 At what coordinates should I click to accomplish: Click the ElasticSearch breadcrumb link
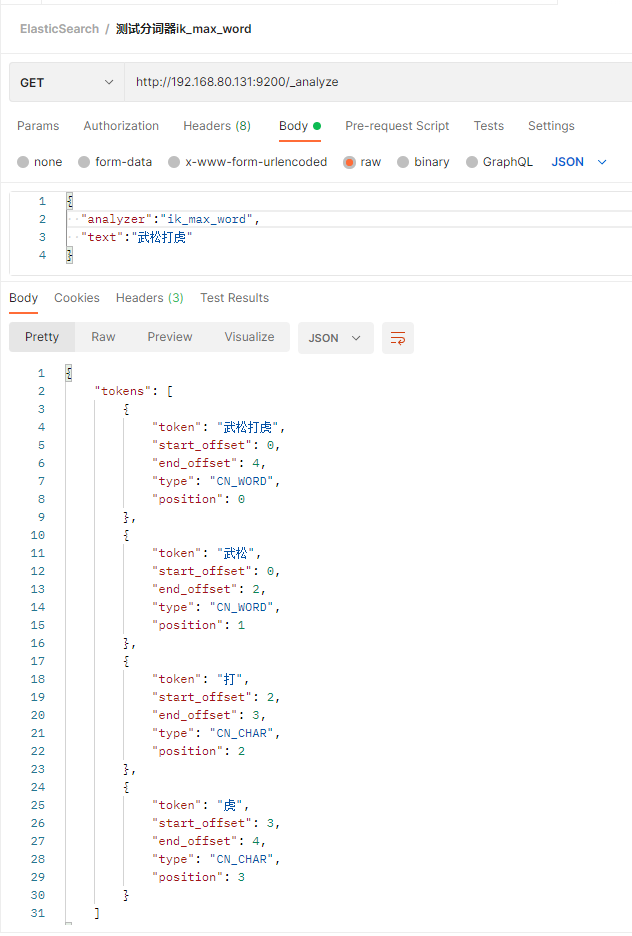tap(60, 29)
